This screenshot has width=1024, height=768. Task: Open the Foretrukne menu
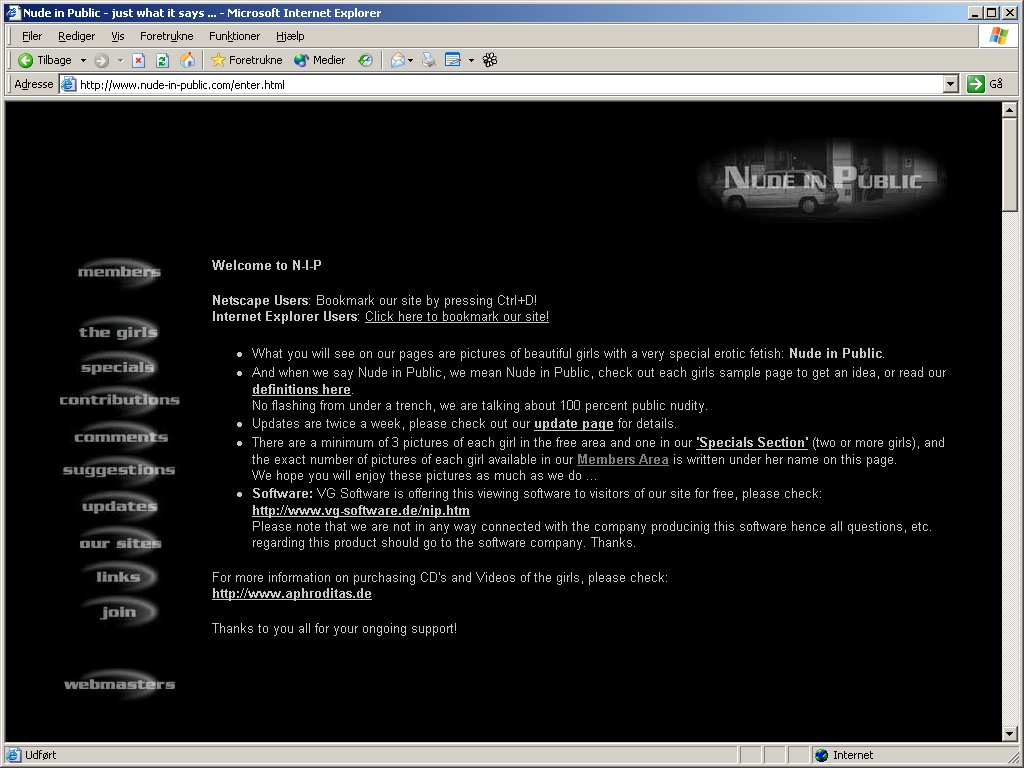(x=167, y=36)
